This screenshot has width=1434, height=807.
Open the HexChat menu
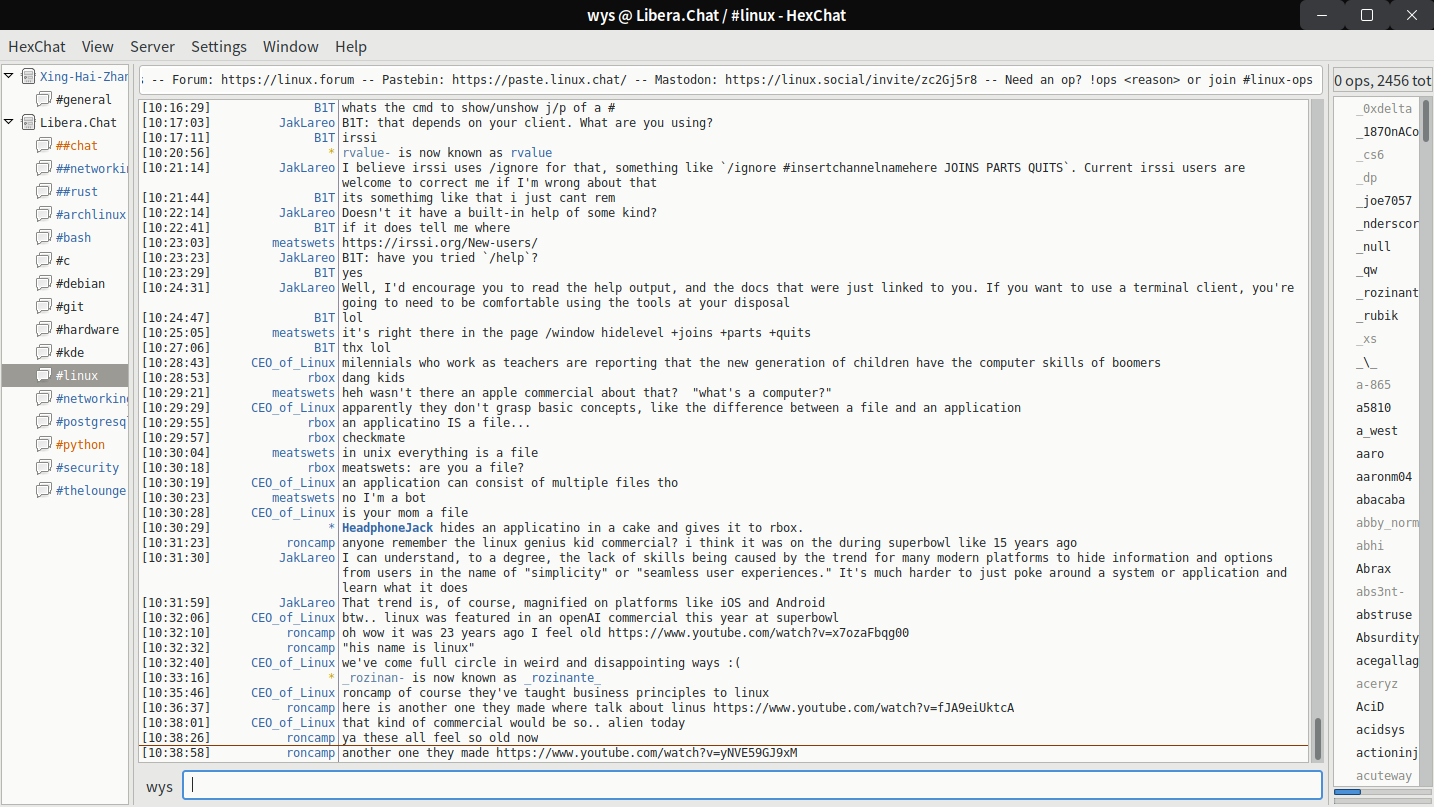(x=37, y=47)
